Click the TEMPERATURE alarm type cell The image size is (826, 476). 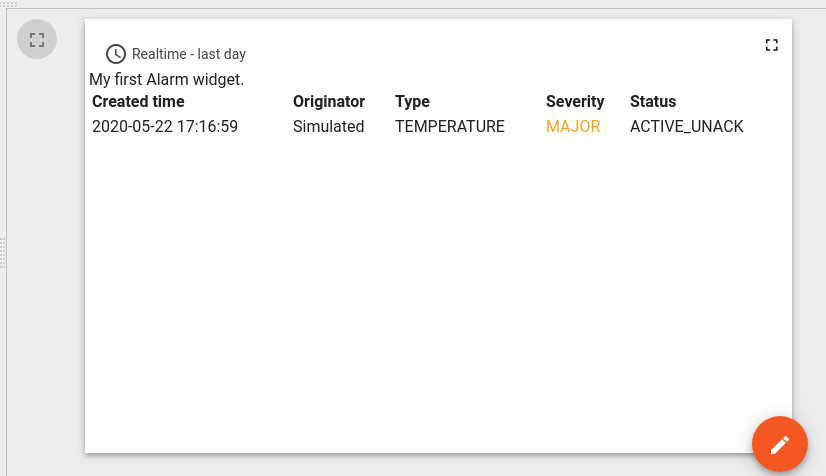click(450, 126)
